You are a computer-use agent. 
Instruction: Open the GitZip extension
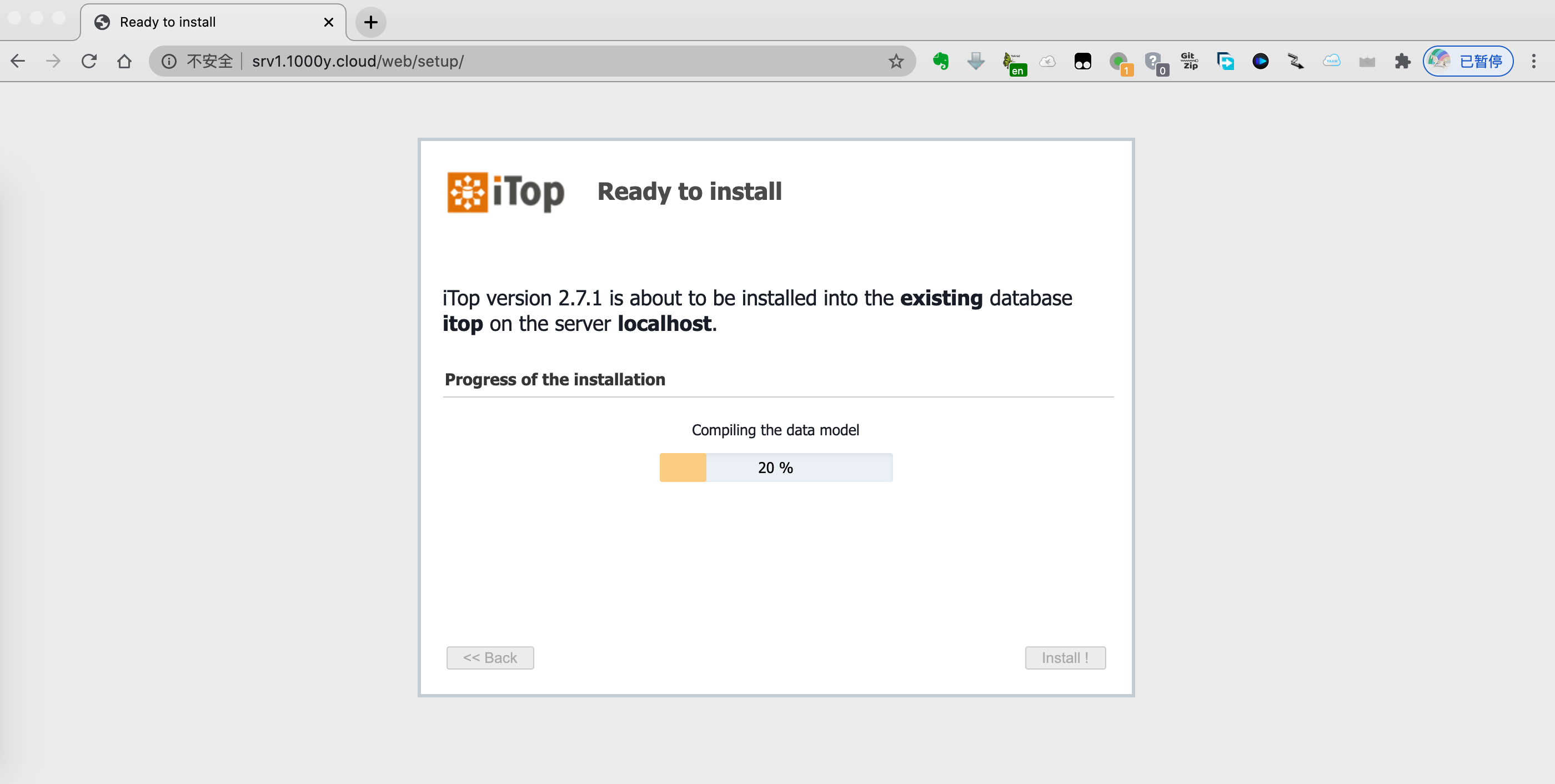[x=1190, y=61]
